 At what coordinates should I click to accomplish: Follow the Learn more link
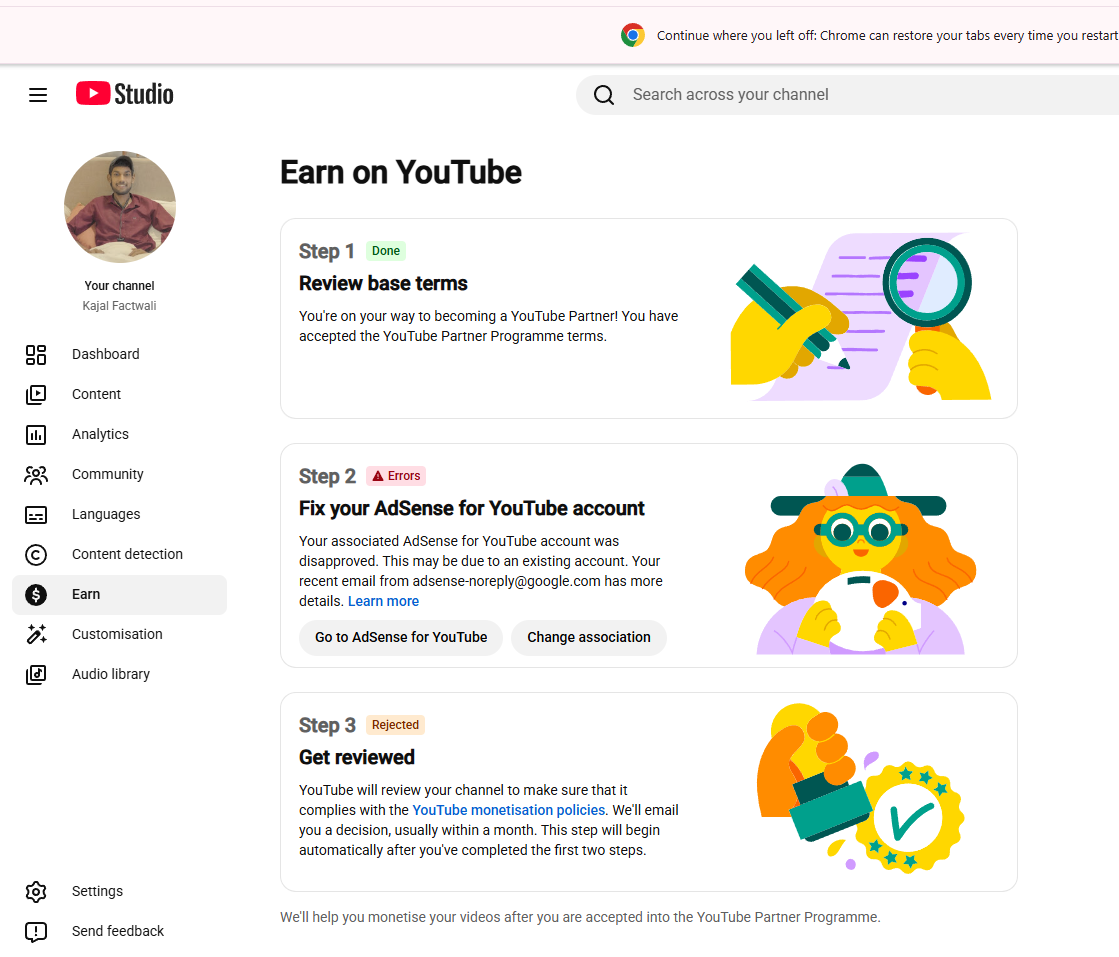tap(383, 602)
